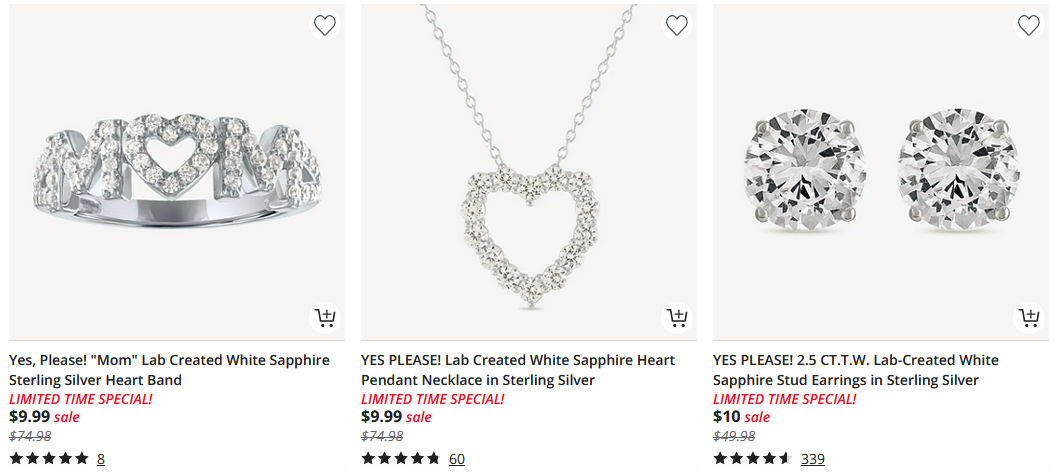Screen dimensions: 1059x476
Task: Save the stud earrings to favorites
Action: tap(1029, 25)
